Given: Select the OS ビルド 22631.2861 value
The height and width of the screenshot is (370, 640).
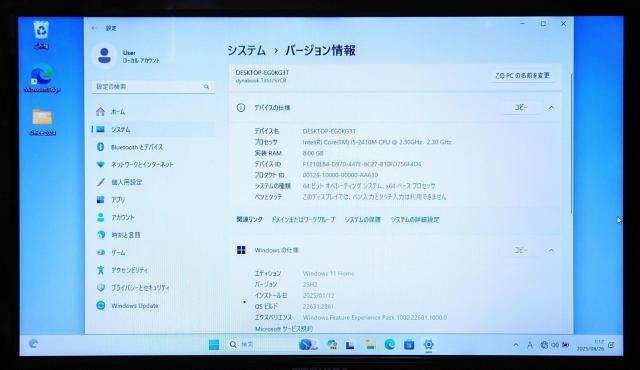Looking at the screenshot, I should point(318,306).
